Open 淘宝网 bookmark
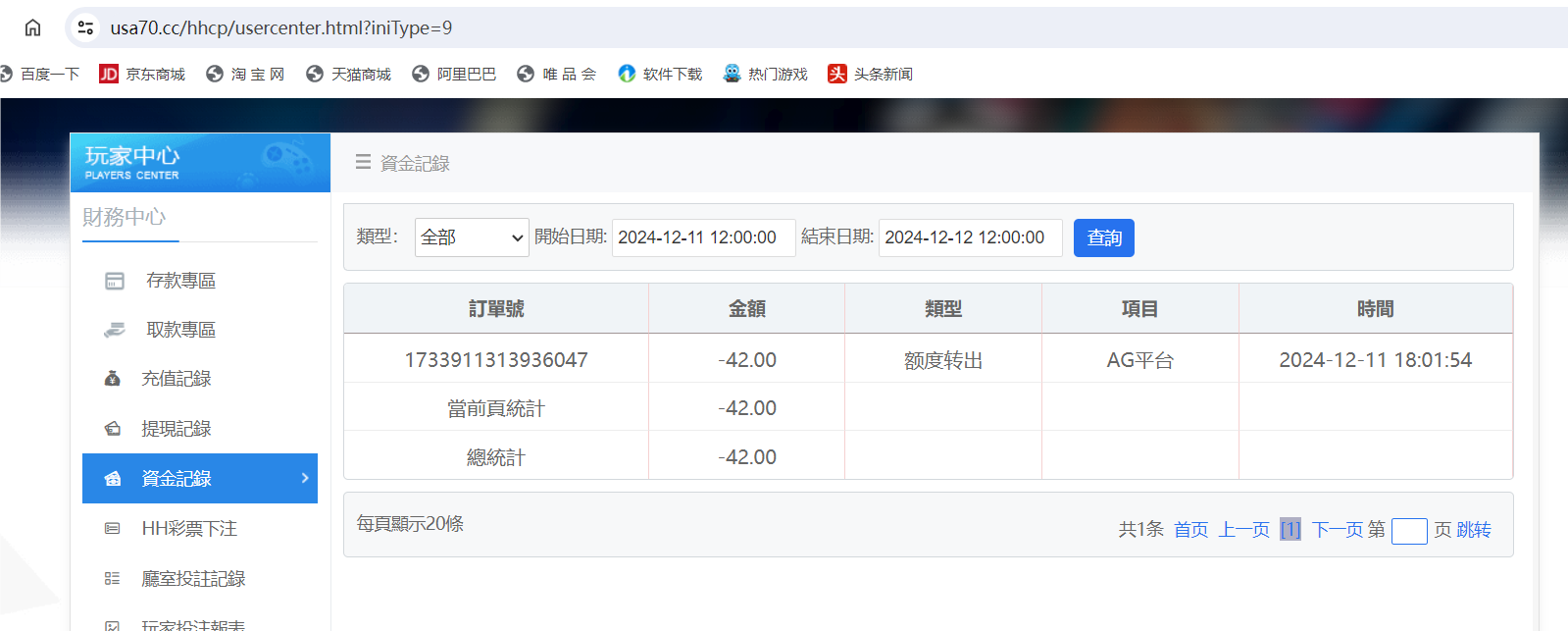 pos(245,74)
